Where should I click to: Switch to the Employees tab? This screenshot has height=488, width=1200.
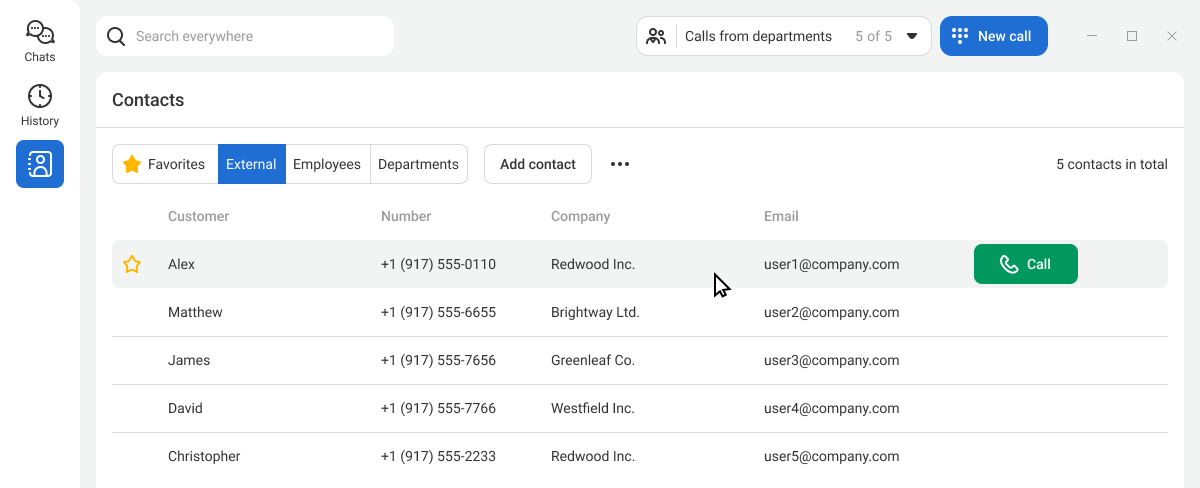click(327, 164)
